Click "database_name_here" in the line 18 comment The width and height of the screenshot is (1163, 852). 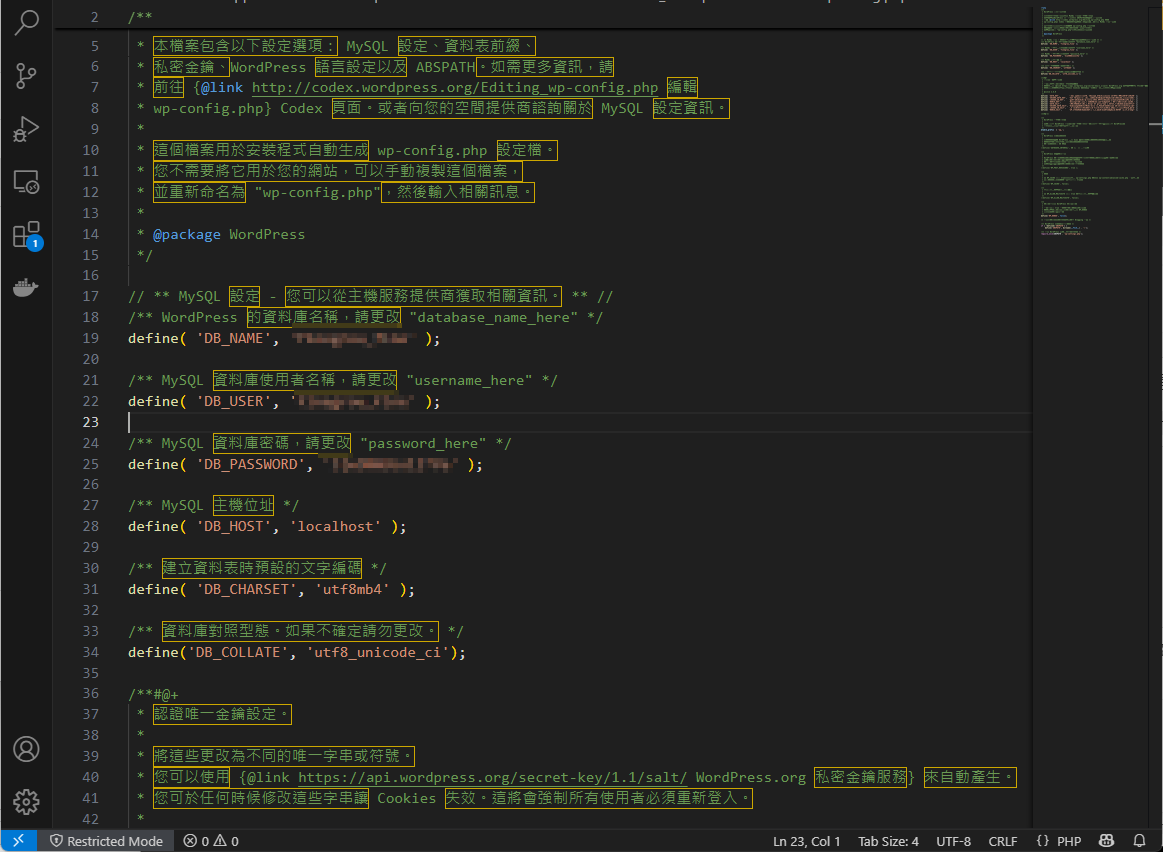pyautogui.click(x=493, y=317)
